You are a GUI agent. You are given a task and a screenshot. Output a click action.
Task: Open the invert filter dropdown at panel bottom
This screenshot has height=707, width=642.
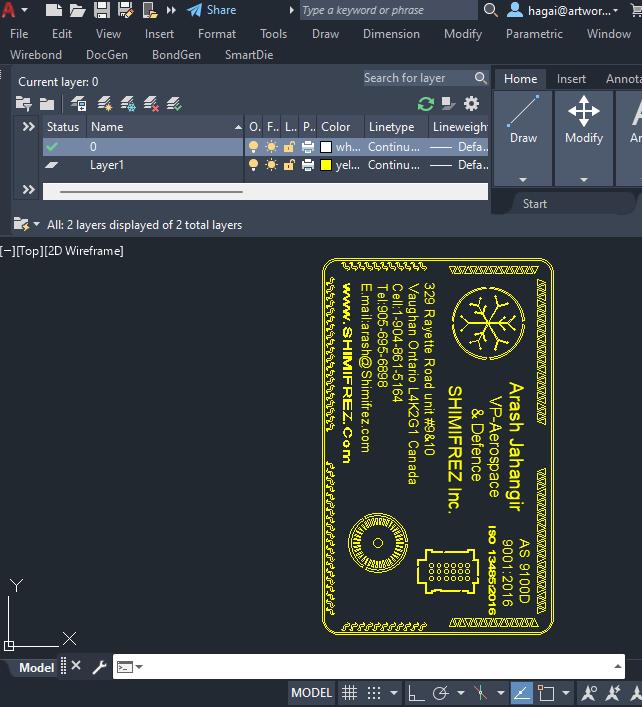pyautogui.click(x=36, y=224)
